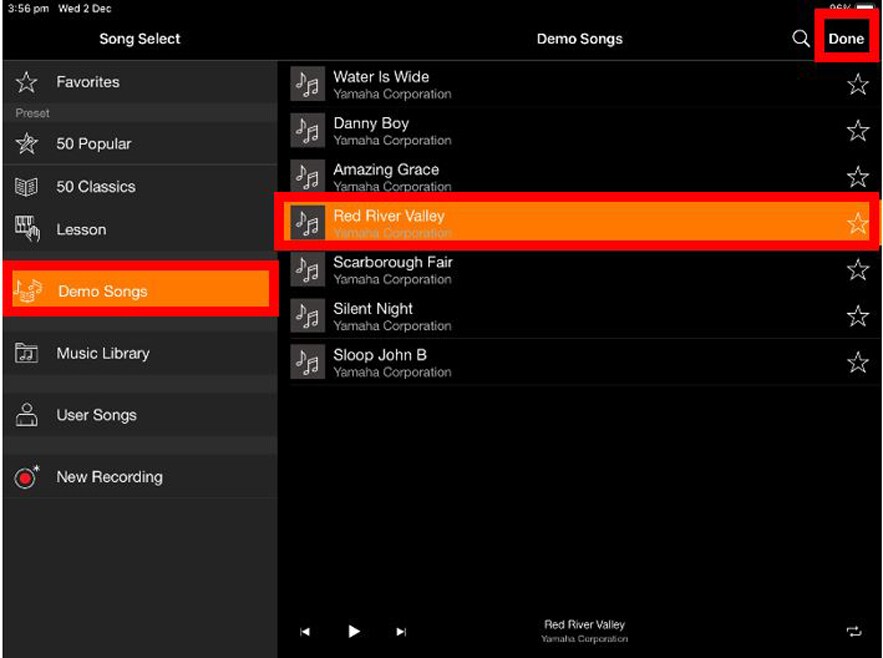Viewport: 883px width, 658px height.
Task: Click the Silent Night music note thumbnail
Action: pyautogui.click(x=307, y=316)
